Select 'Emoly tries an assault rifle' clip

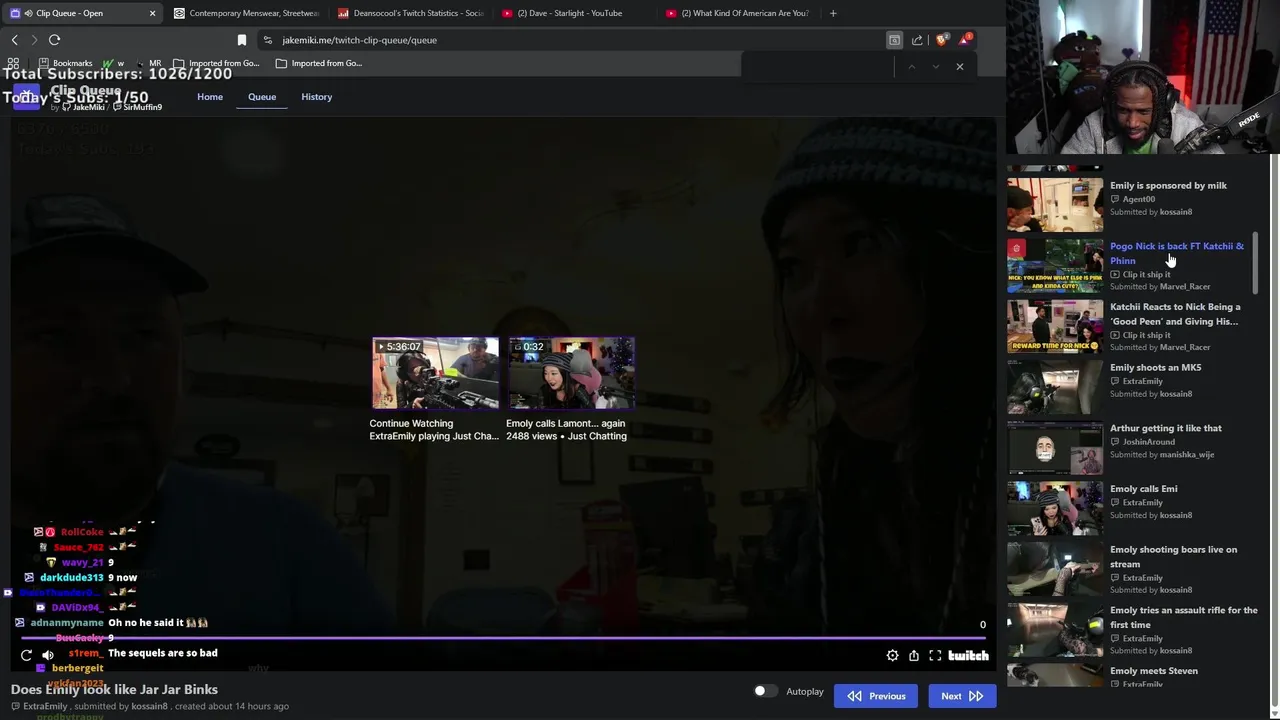pyautogui.click(x=1183, y=617)
